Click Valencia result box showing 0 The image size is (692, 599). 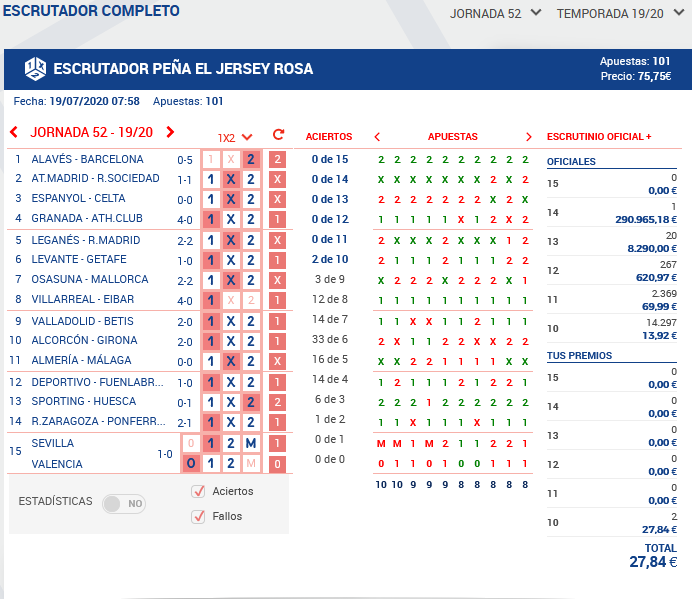[x=277, y=464]
